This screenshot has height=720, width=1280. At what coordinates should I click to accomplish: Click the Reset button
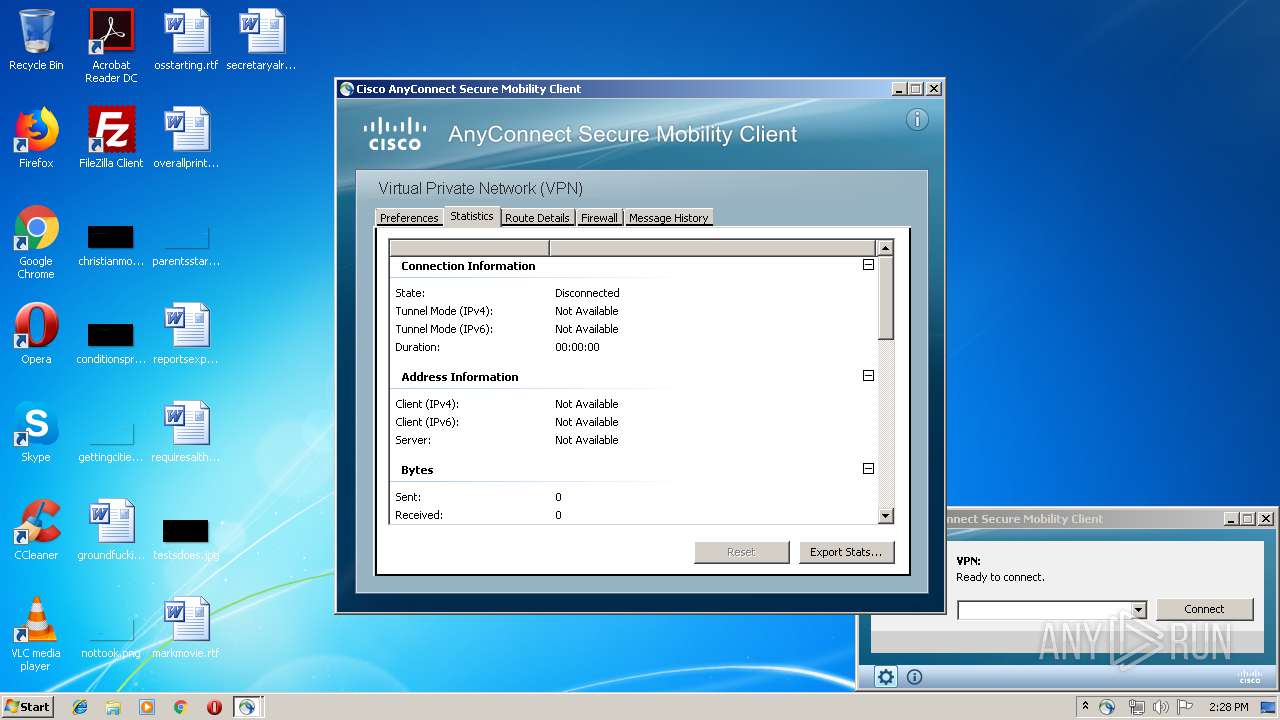point(741,552)
